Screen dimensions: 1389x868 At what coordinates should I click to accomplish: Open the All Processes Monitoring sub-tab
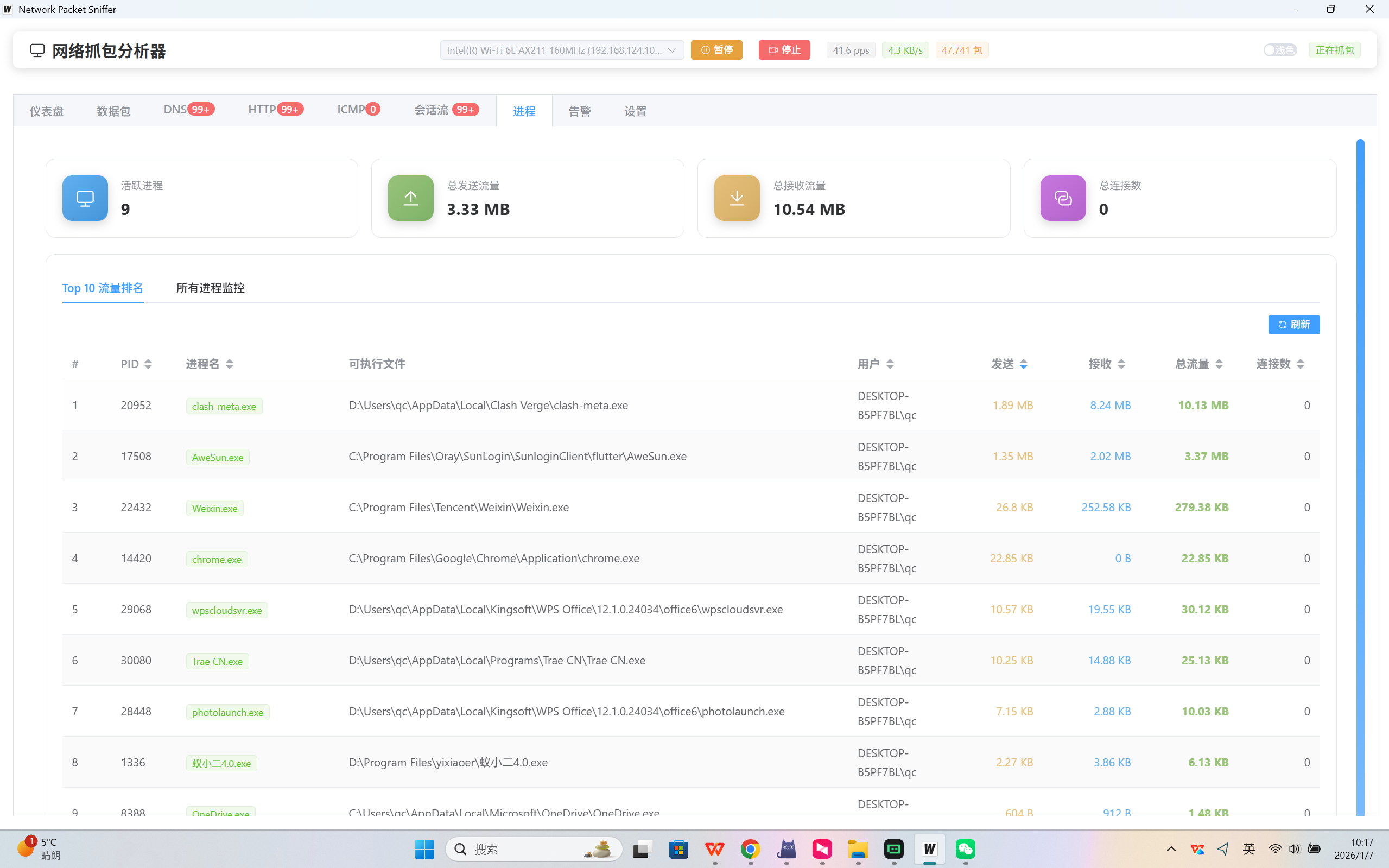click(210, 288)
